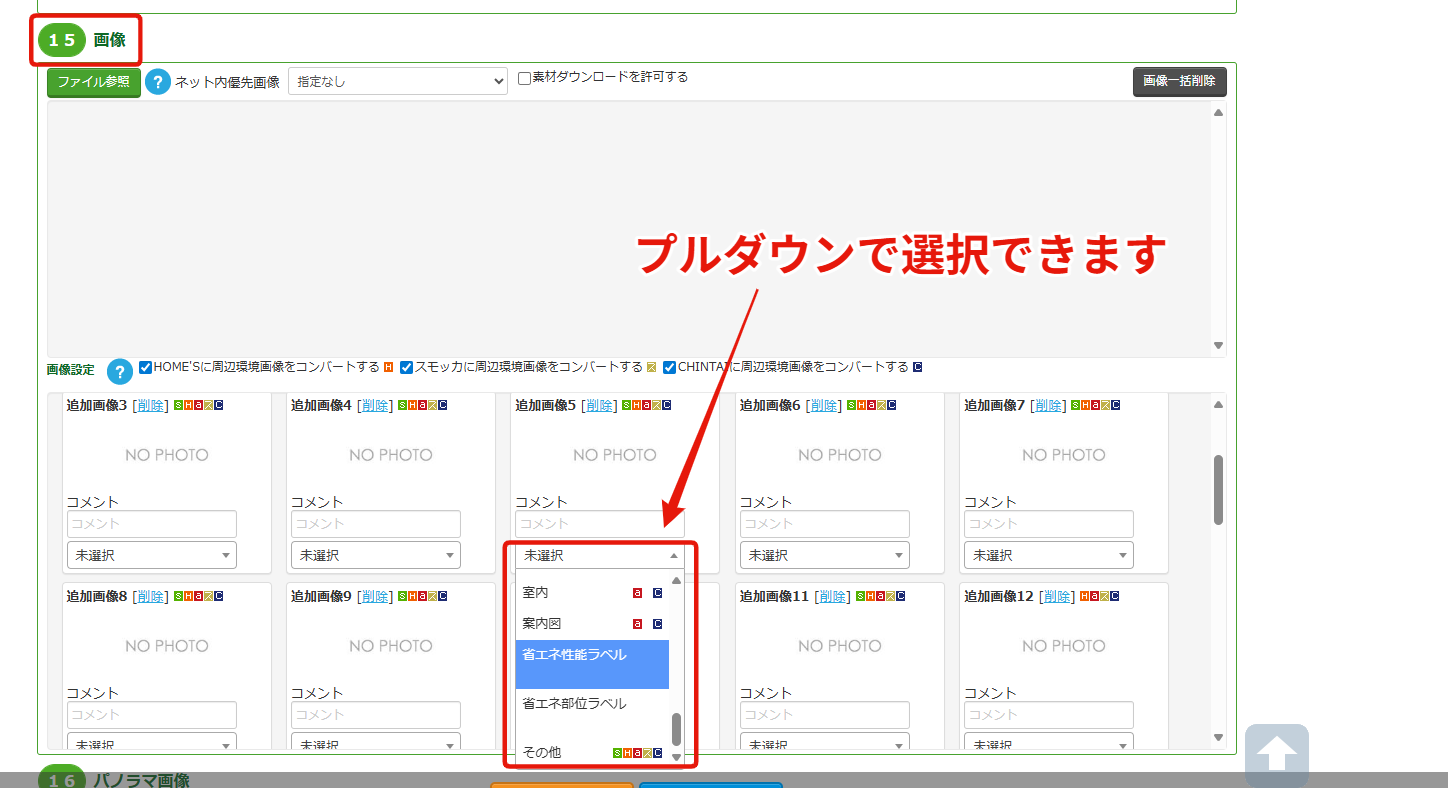Enable 素材ダウンロードを許可する checkbox
The height and width of the screenshot is (788, 1448).
[524, 78]
